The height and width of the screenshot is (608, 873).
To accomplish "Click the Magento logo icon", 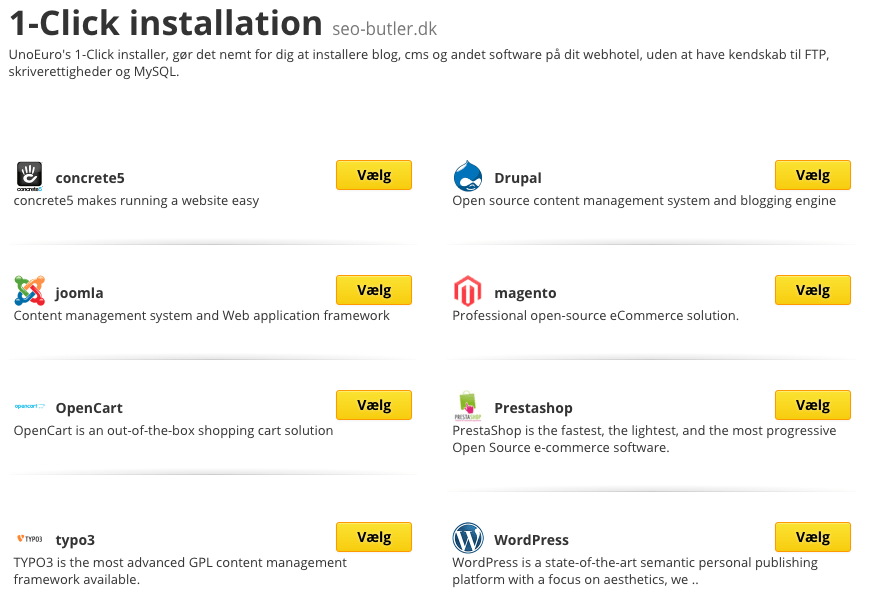I will (468, 291).
